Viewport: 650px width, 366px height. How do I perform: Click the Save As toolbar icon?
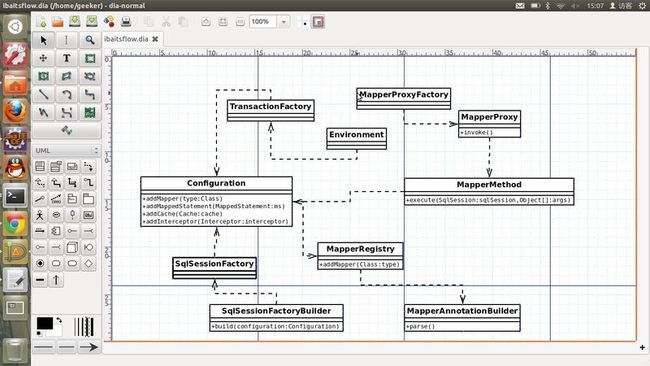pyautogui.click(x=92, y=22)
